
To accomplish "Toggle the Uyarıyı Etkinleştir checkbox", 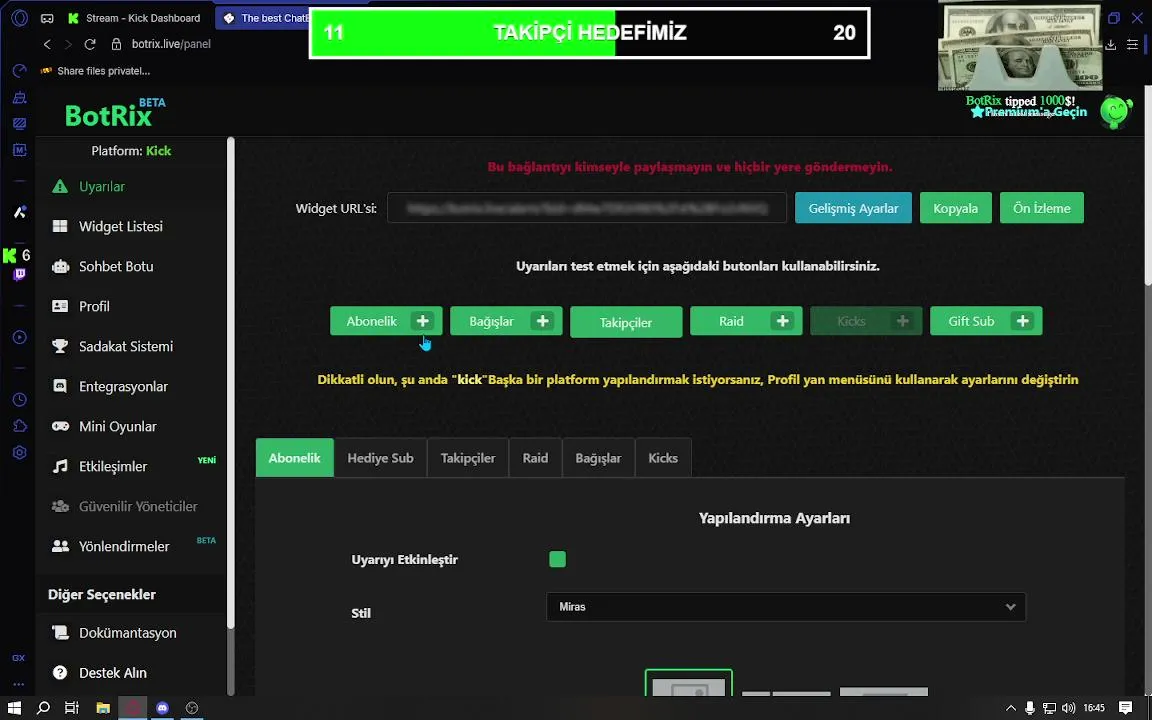I will pos(558,560).
